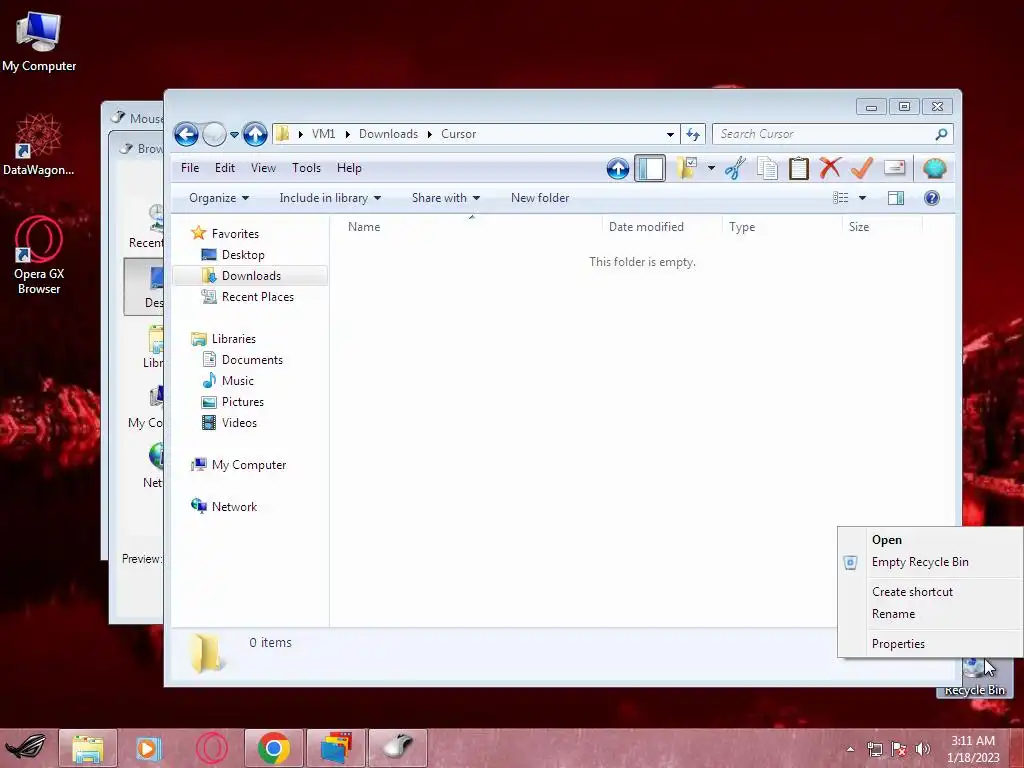The image size is (1024, 768).
Task: Choose Rename from context menu
Action: click(930, 614)
